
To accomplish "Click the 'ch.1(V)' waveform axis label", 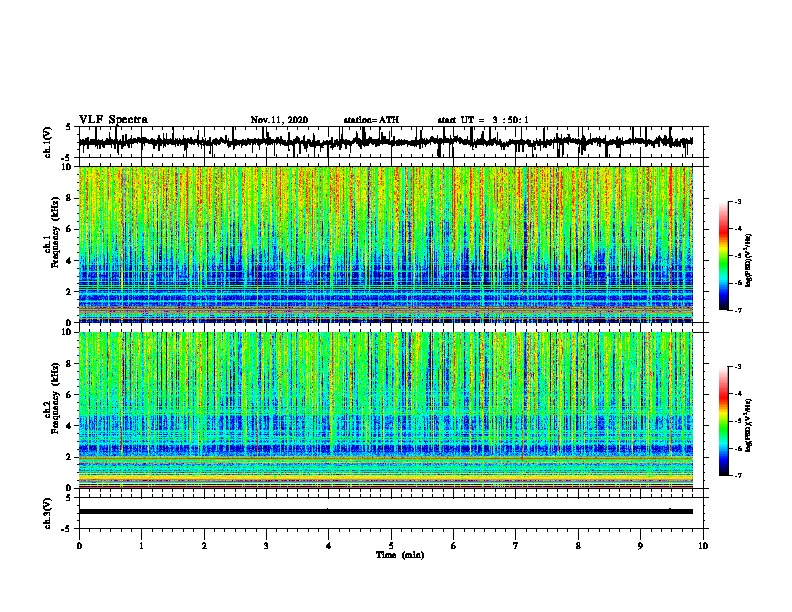I will [48, 142].
